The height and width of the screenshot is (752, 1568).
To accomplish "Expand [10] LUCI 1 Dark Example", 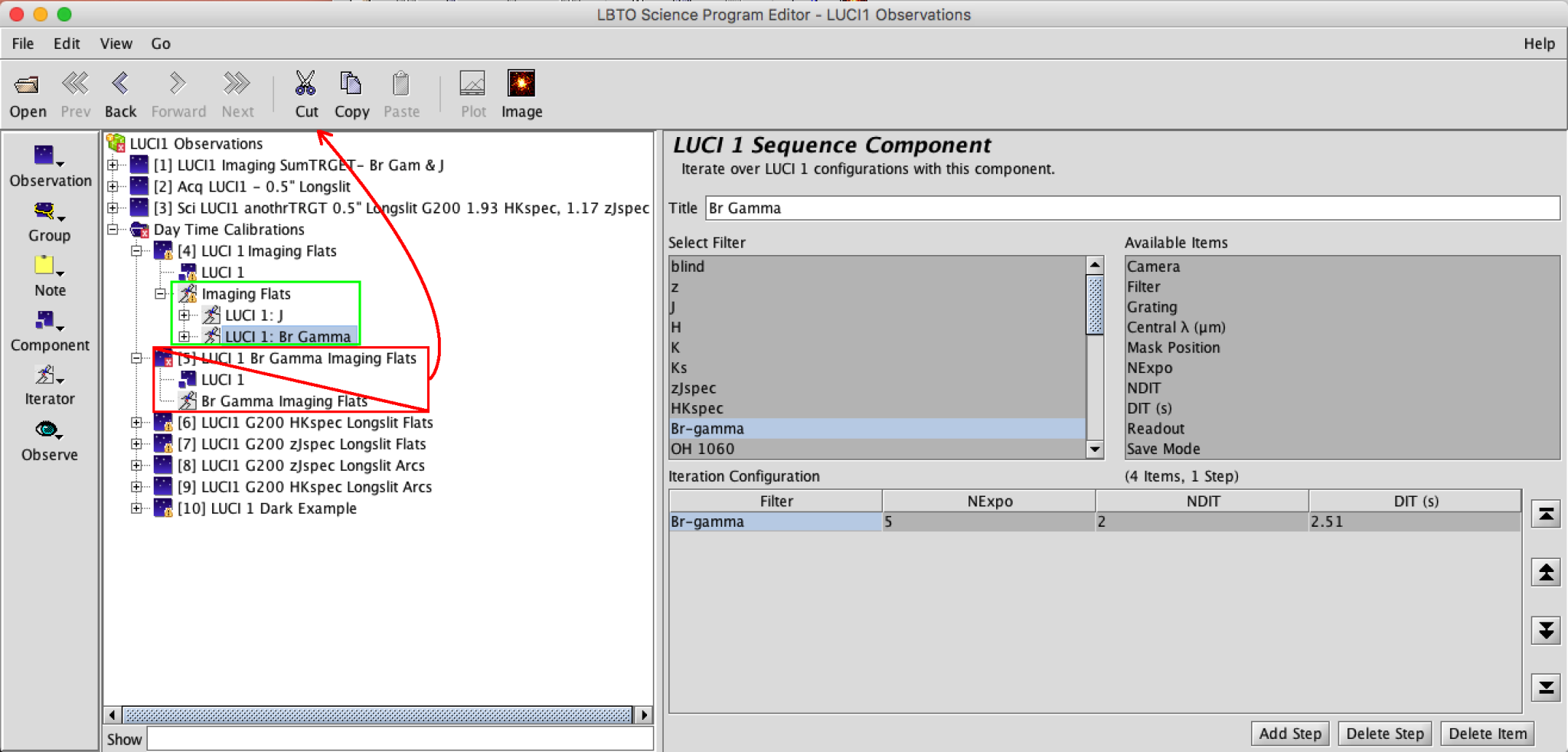I will point(136,508).
